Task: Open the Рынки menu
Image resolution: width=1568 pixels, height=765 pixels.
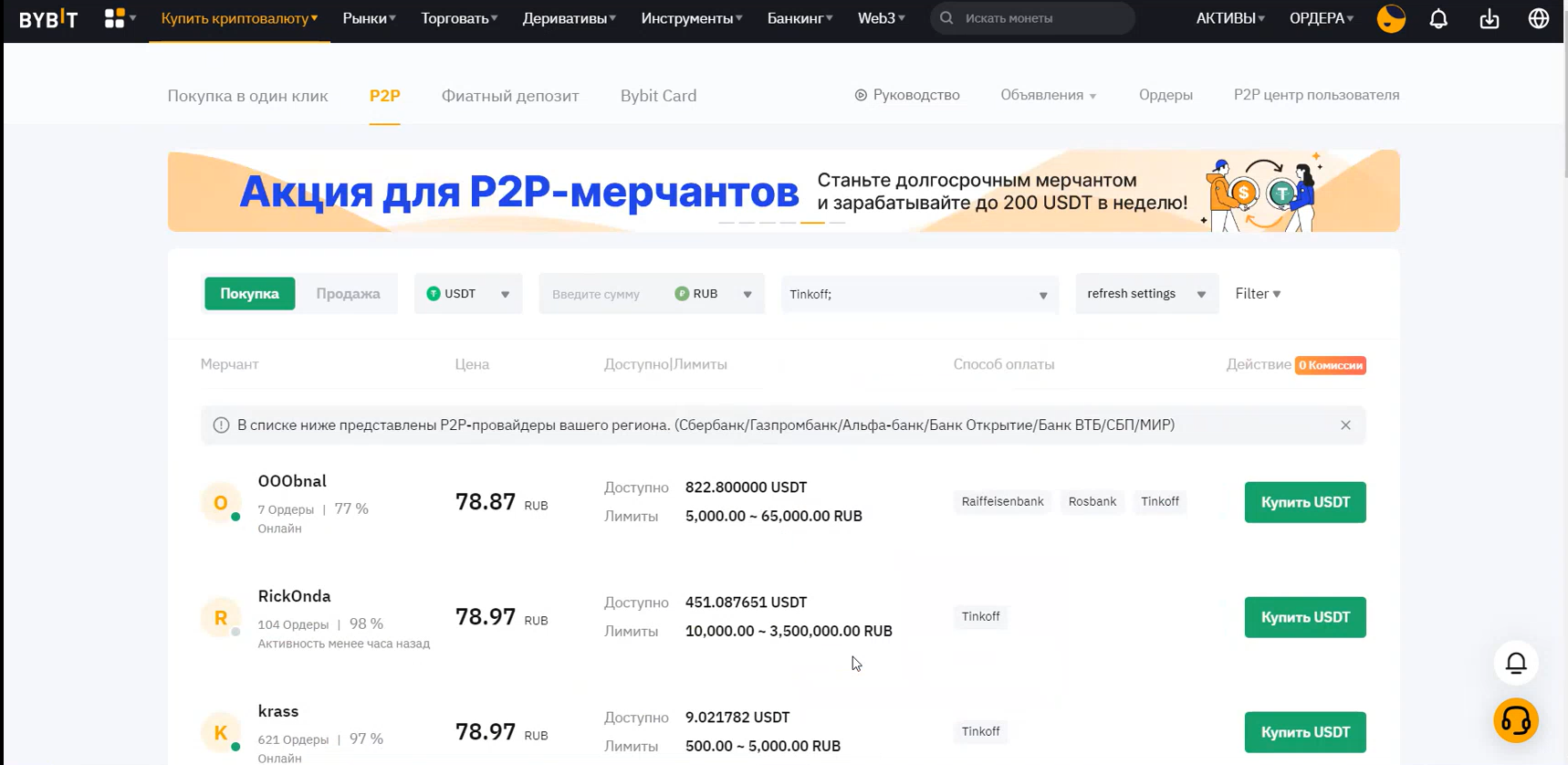Action: (x=370, y=18)
